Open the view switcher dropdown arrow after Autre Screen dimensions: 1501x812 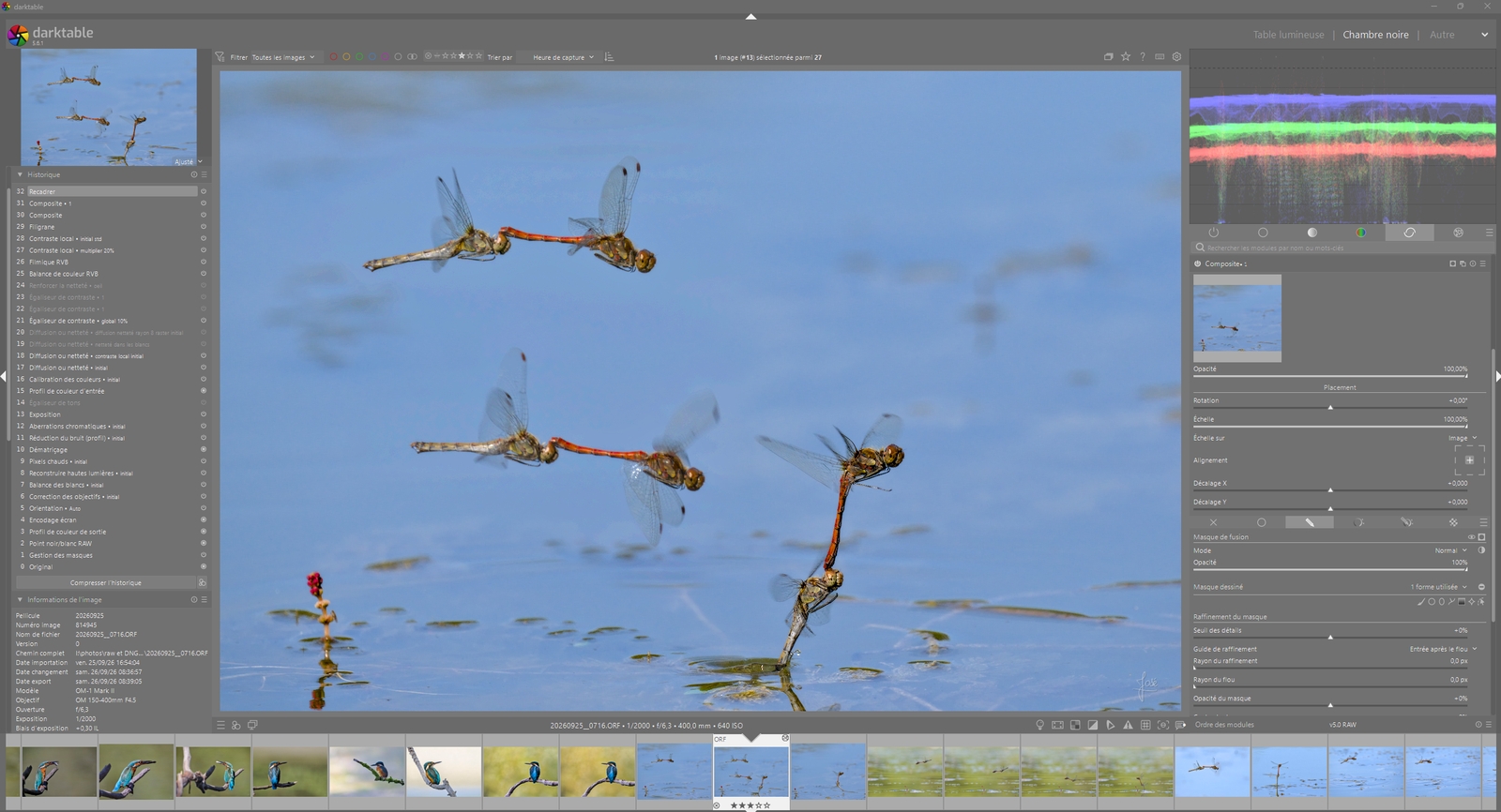[x=1484, y=35]
